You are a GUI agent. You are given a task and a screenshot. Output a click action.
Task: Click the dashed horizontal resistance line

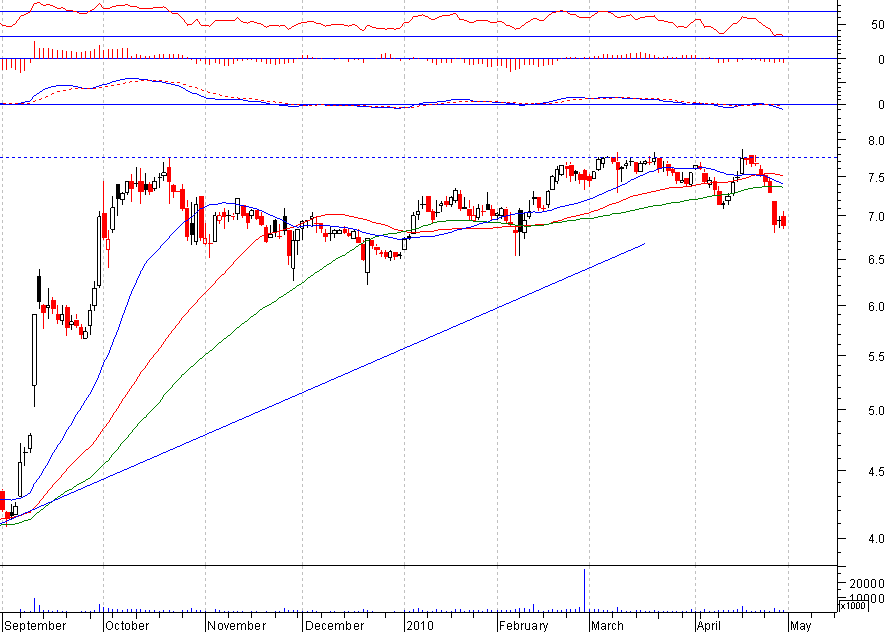[x=419, y=157]
